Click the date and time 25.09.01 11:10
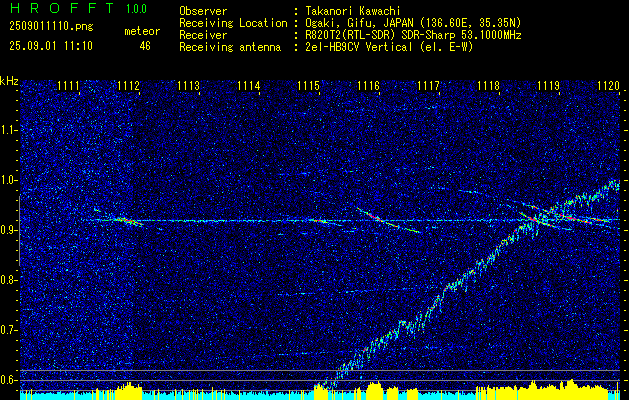629x400 pixels. pyautogui.click(x=51, y=46)
